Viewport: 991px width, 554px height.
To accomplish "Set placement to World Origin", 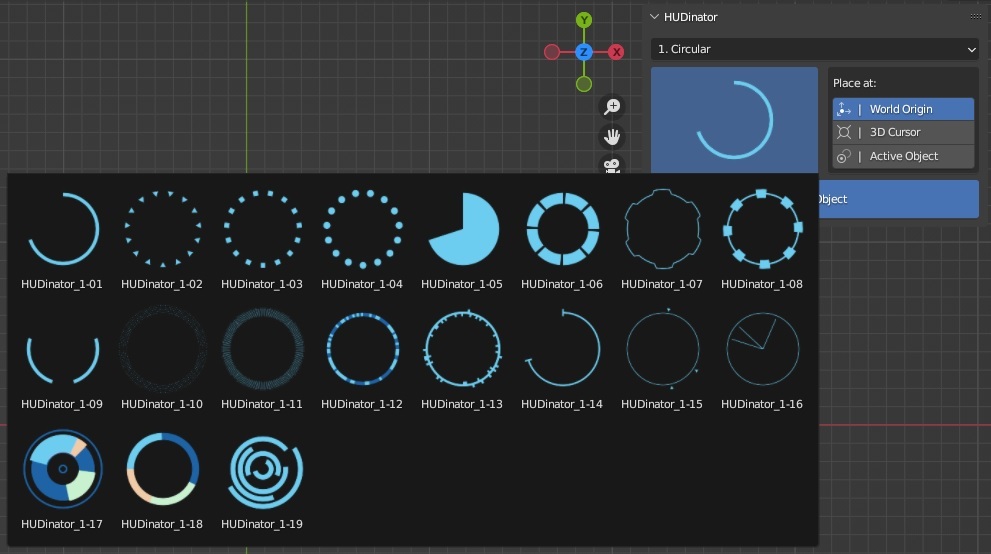I will click(903, 109).
